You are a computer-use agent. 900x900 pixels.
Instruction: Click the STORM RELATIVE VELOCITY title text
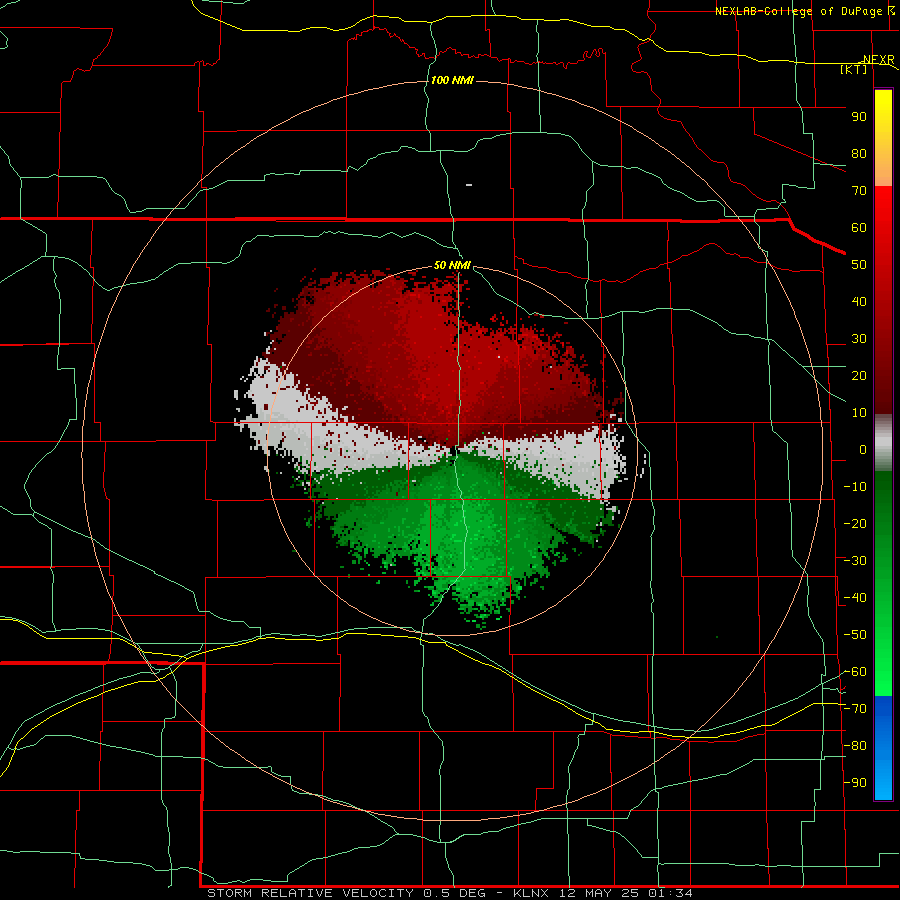coord(310,893)
